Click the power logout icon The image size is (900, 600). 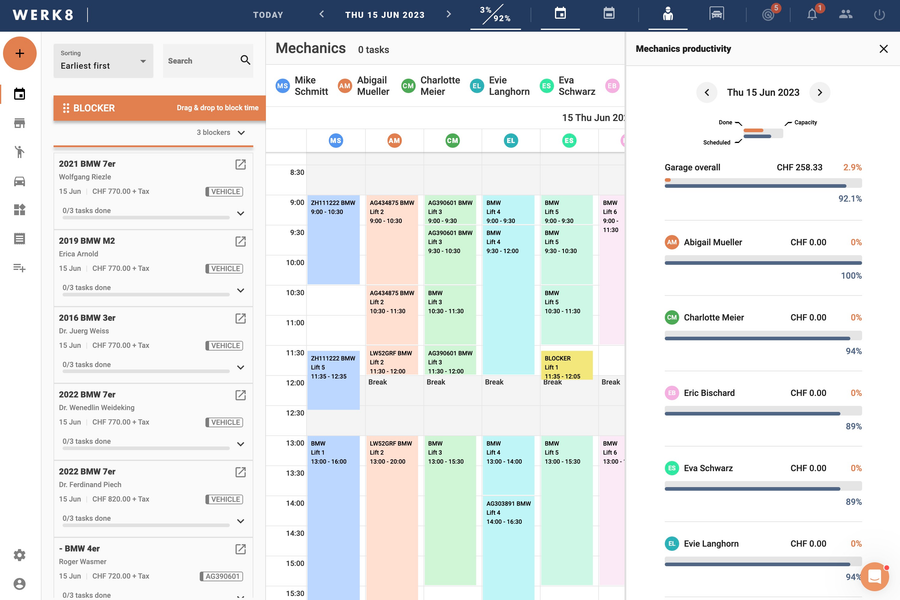(x=879, y=15)
